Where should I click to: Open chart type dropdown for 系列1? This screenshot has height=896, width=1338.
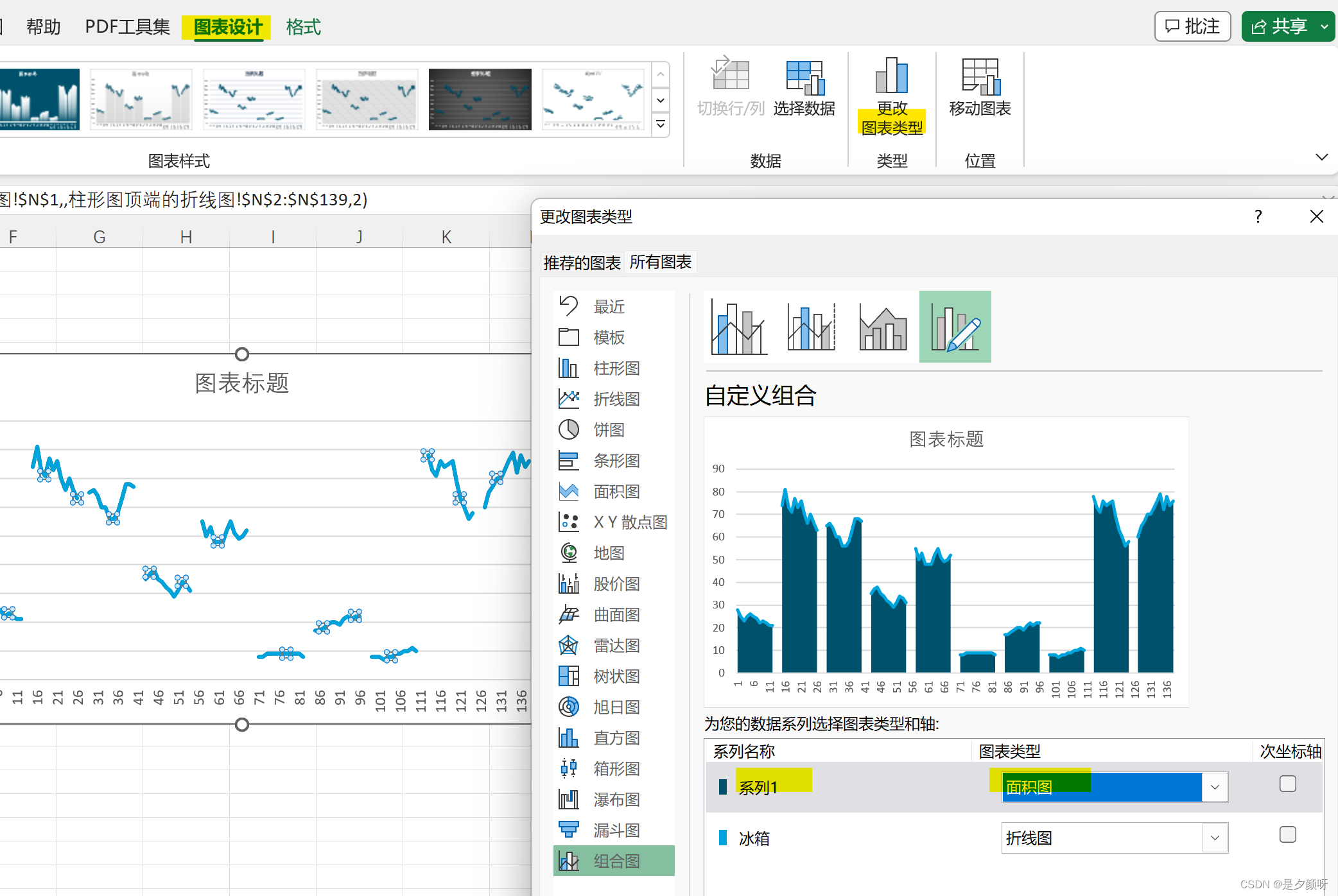pyautogui.click(x=1215, y=788)
